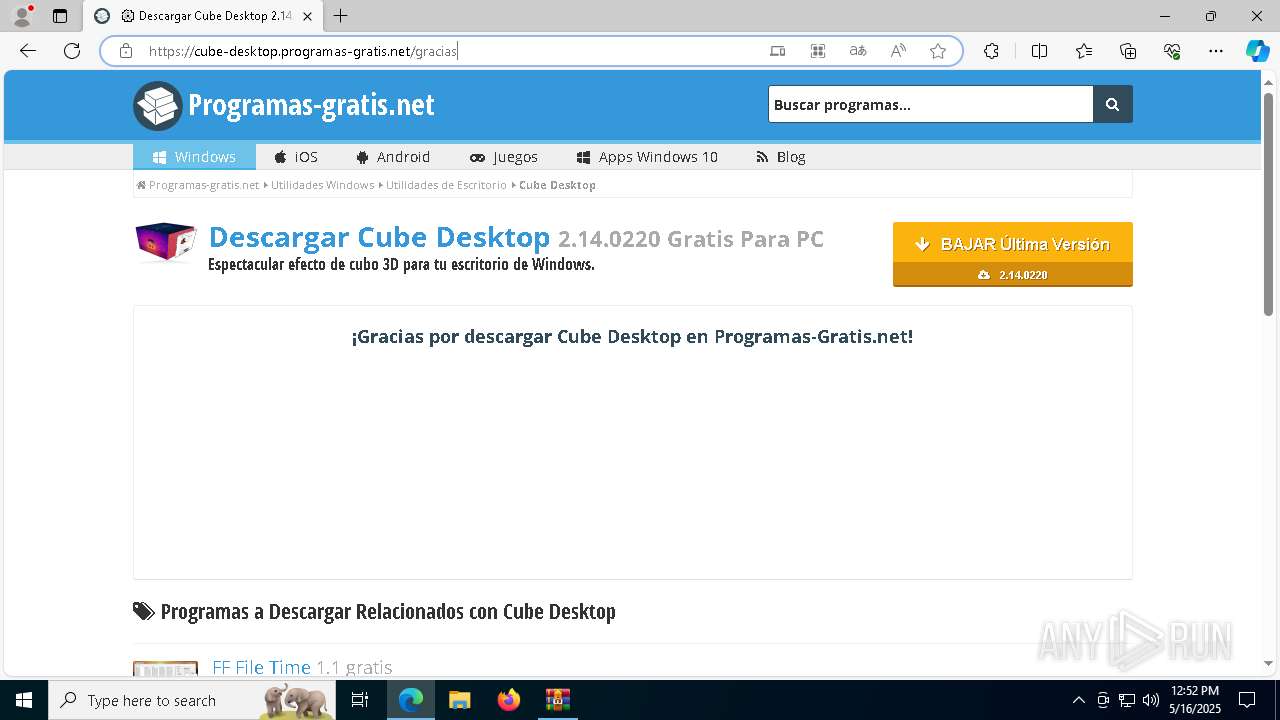Click Programas-gratis.net breadcrumb link
The height and width of the screenshot is (720, 1280).
[x=204, y=185]
